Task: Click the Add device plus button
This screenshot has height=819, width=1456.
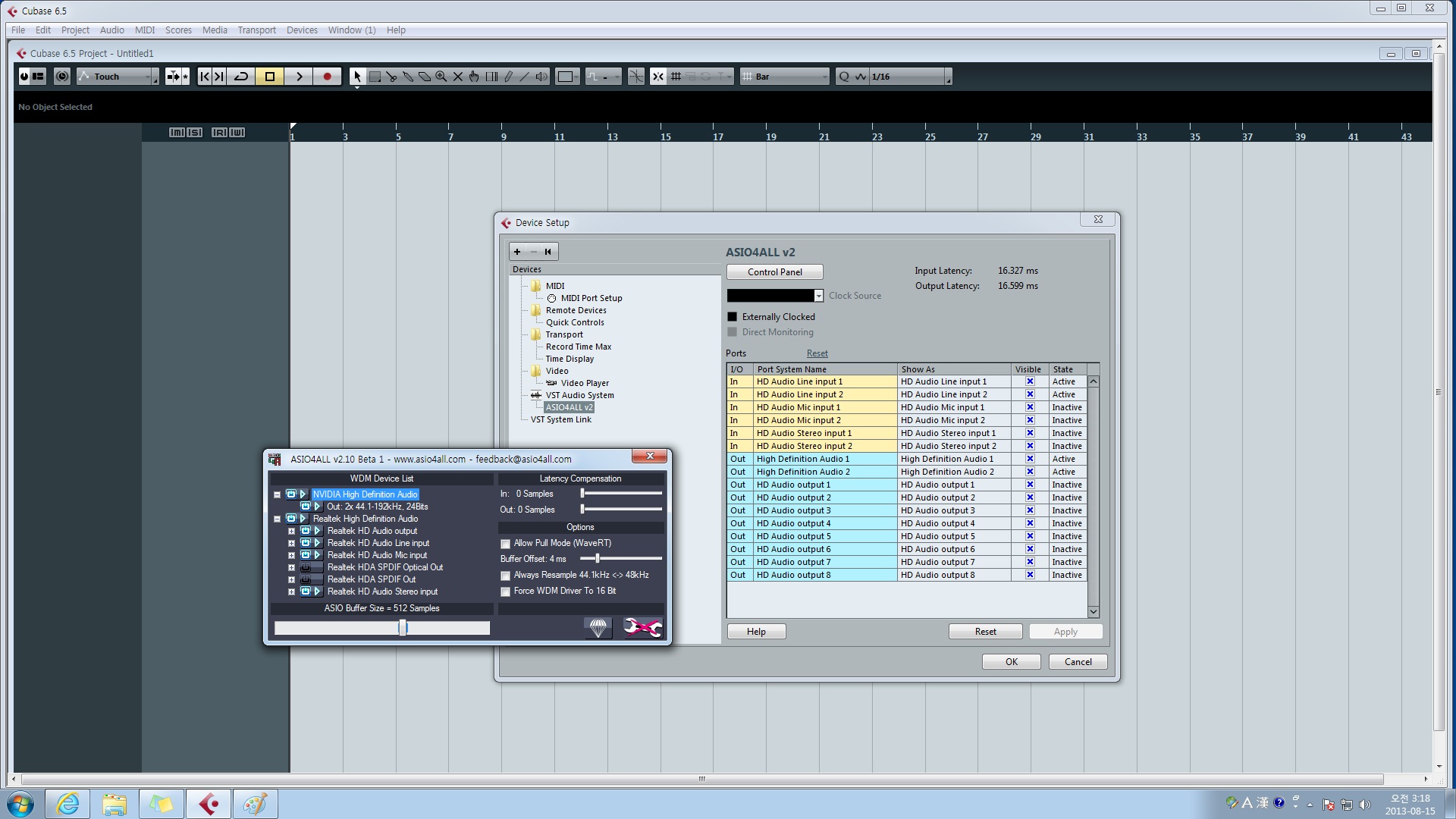Action: click(x=517, y=252)
